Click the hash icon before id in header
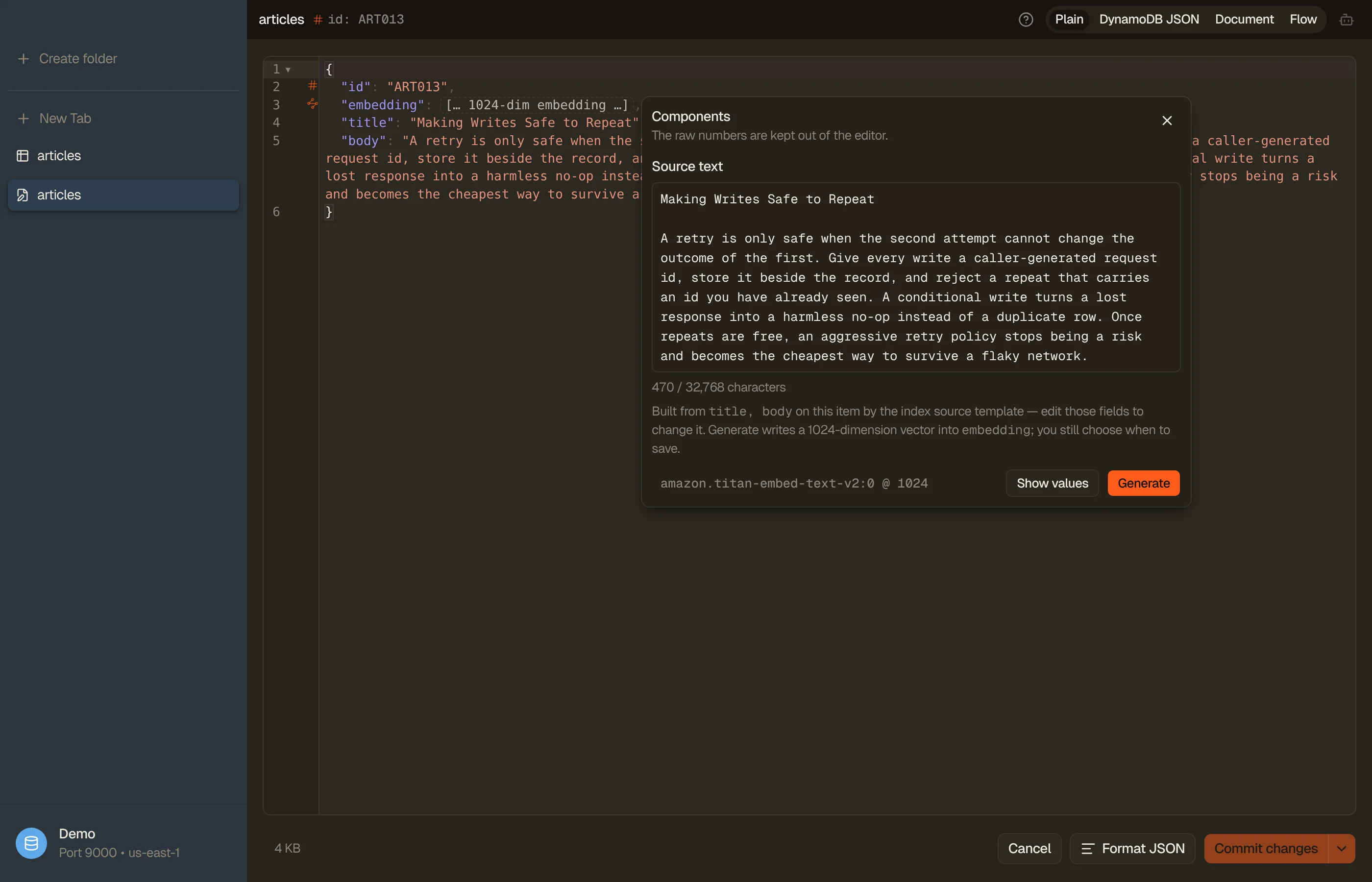 click(x=318, y=20)
